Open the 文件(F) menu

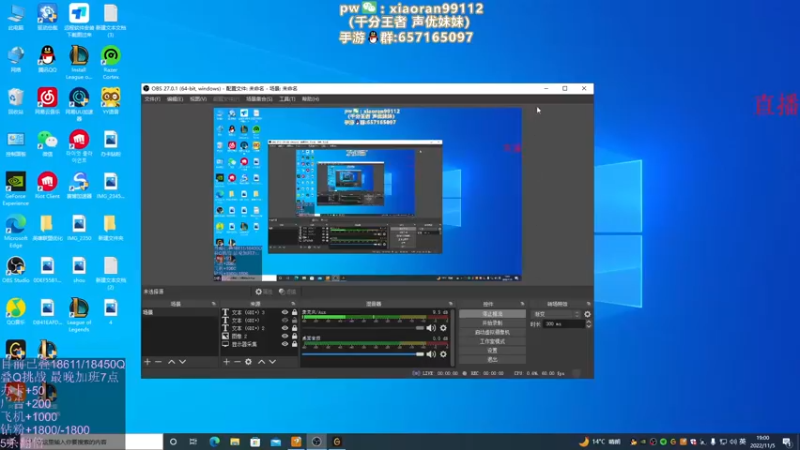point(152,99)
